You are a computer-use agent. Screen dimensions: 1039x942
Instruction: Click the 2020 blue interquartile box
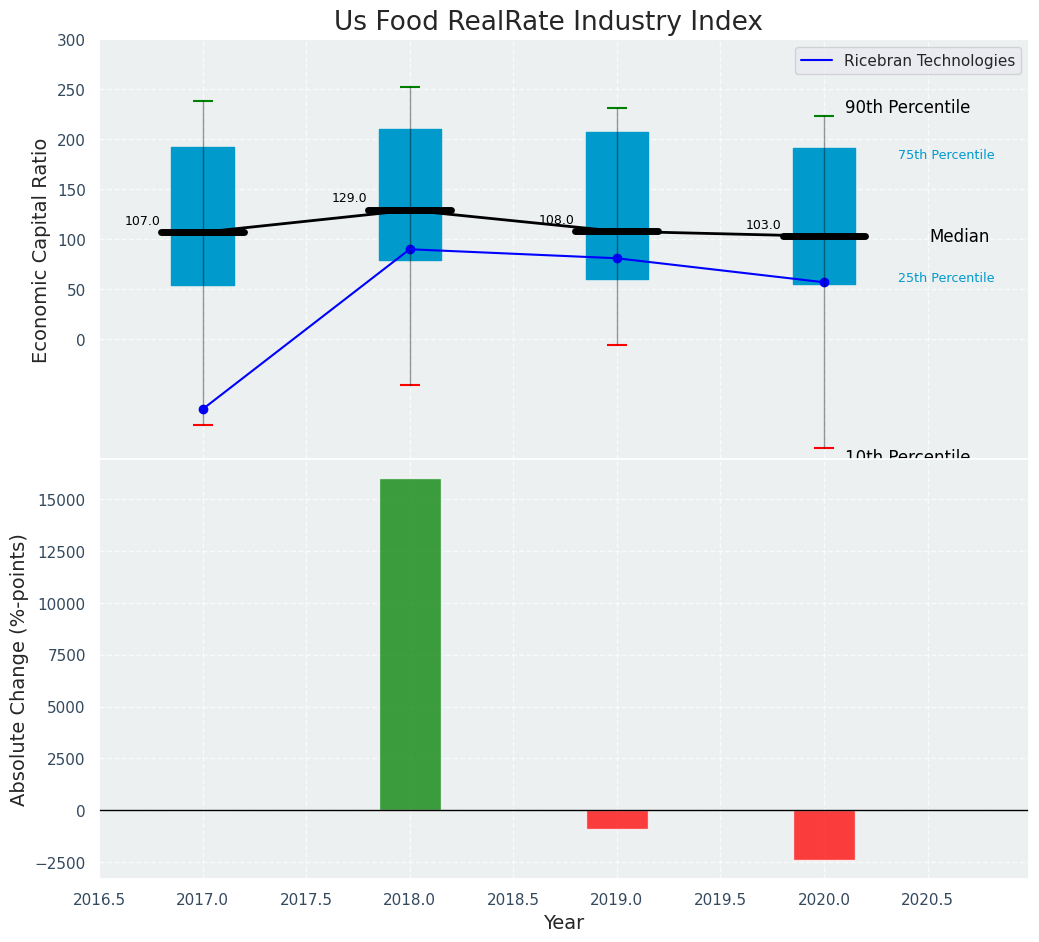824,217
